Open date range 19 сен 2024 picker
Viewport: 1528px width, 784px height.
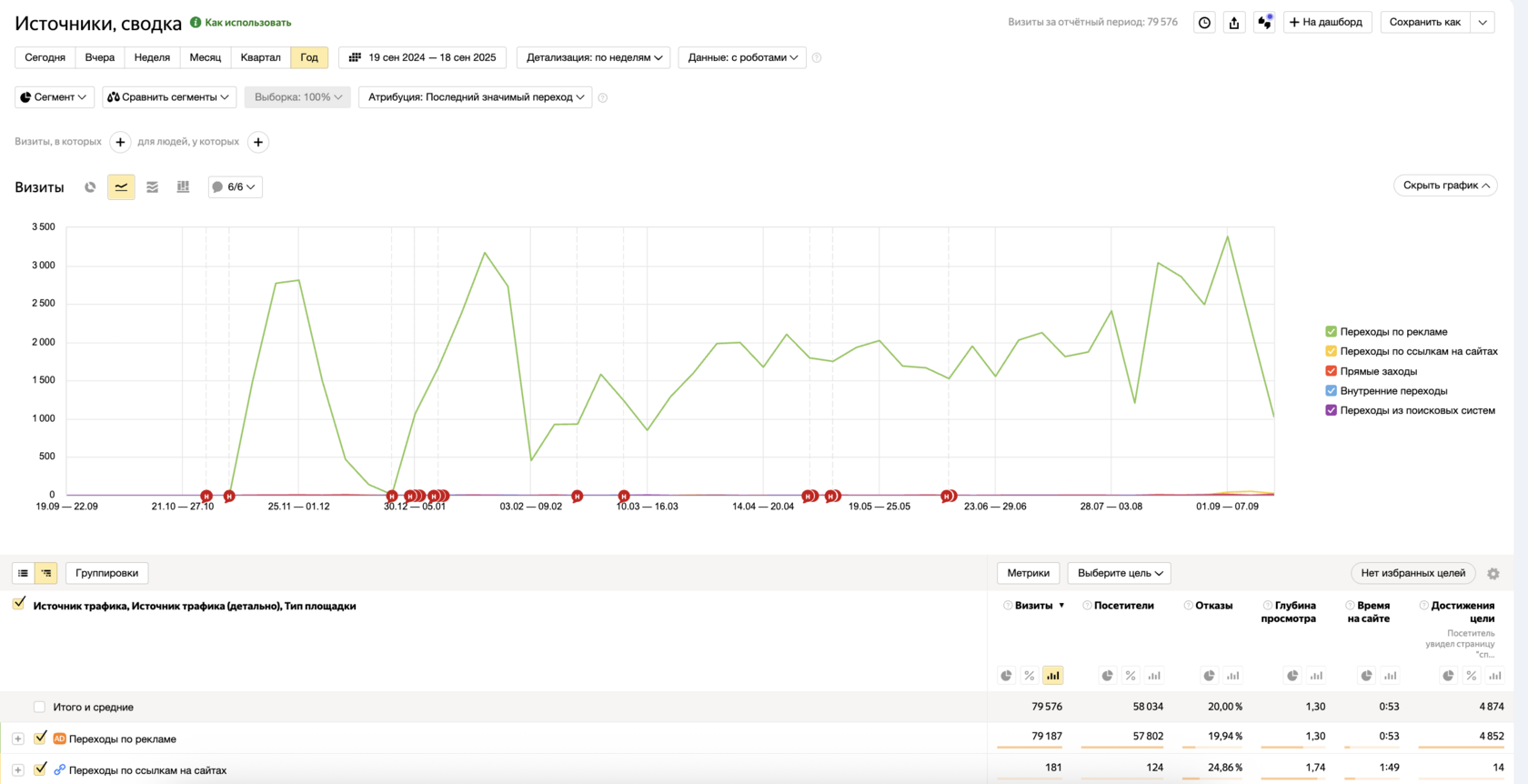423,57
